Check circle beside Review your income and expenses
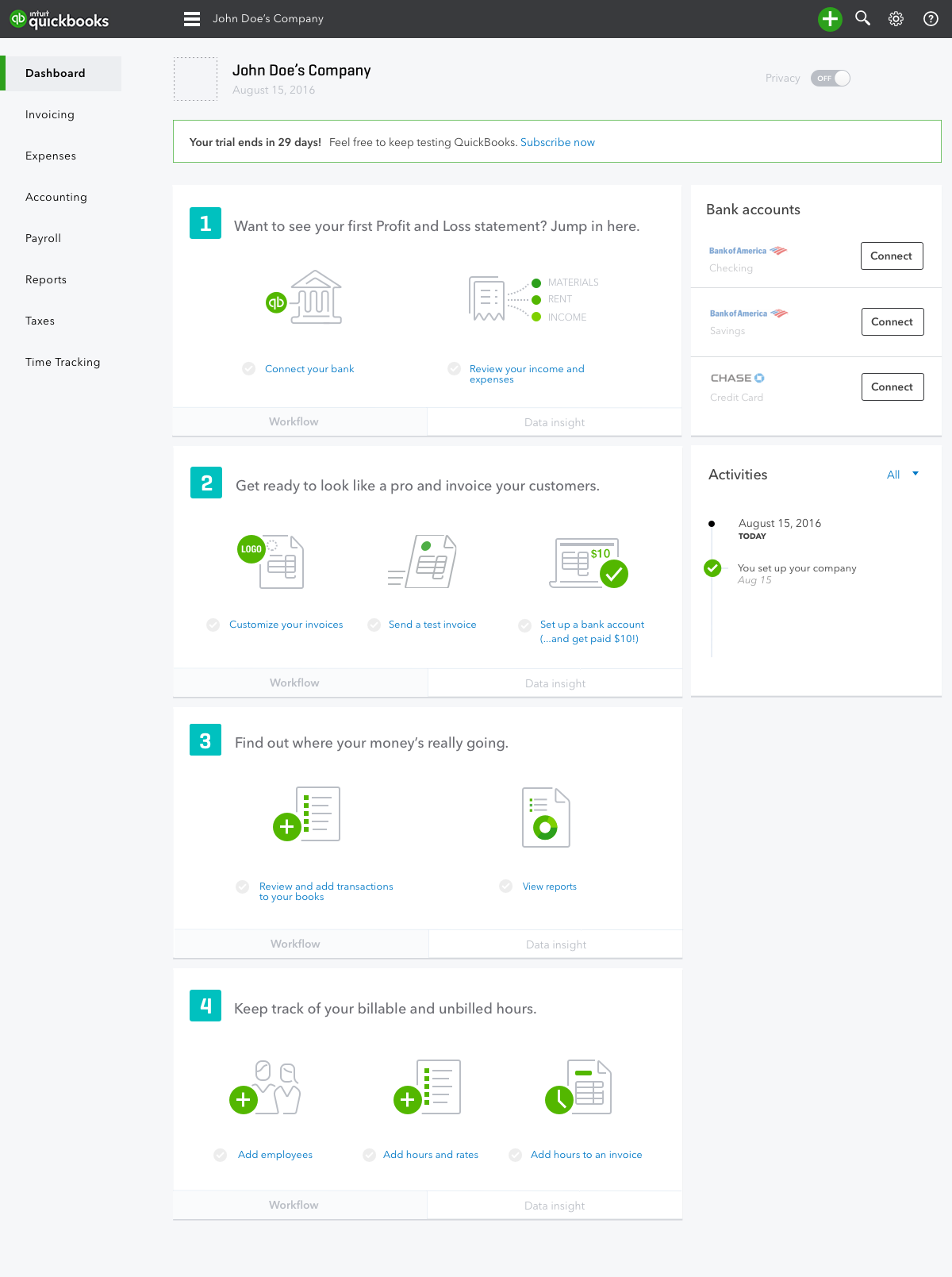 click(x=455, y=368)
